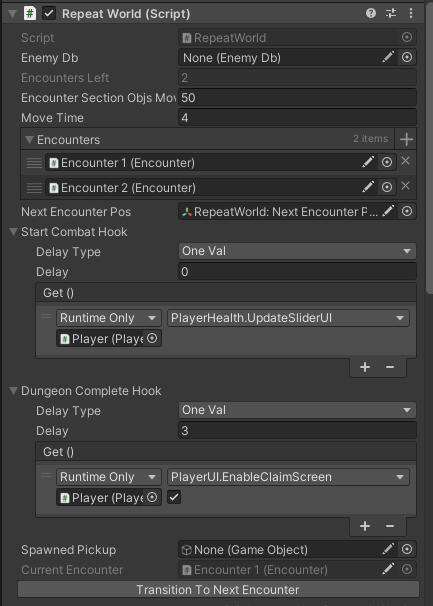Image resolution: width=433 pixels, height=606 pixels.
Task: Uncheck EnableClaimScreen boolean argument checkbox
Action: (174, 497)
